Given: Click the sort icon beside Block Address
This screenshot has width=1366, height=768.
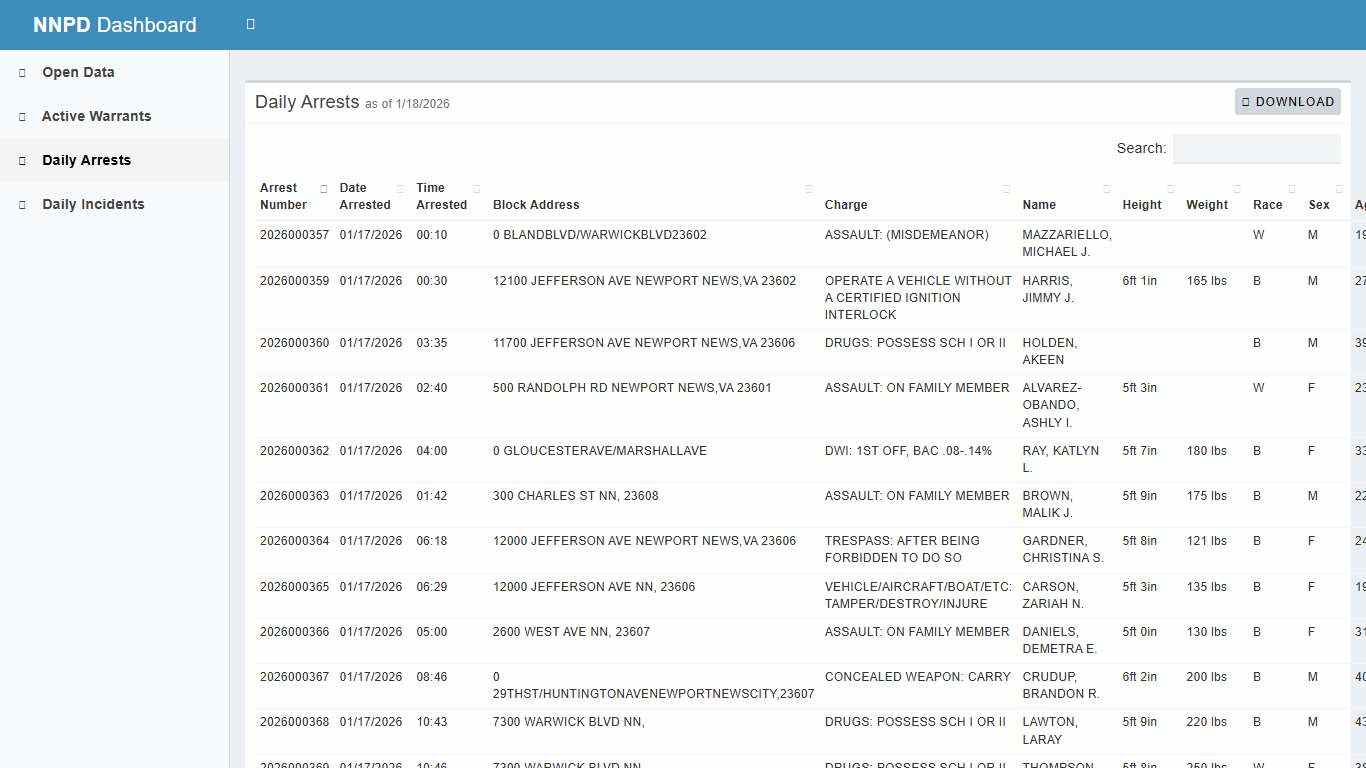Looking at the screenshot, I should pyautogui.click(x=808, y=188).
